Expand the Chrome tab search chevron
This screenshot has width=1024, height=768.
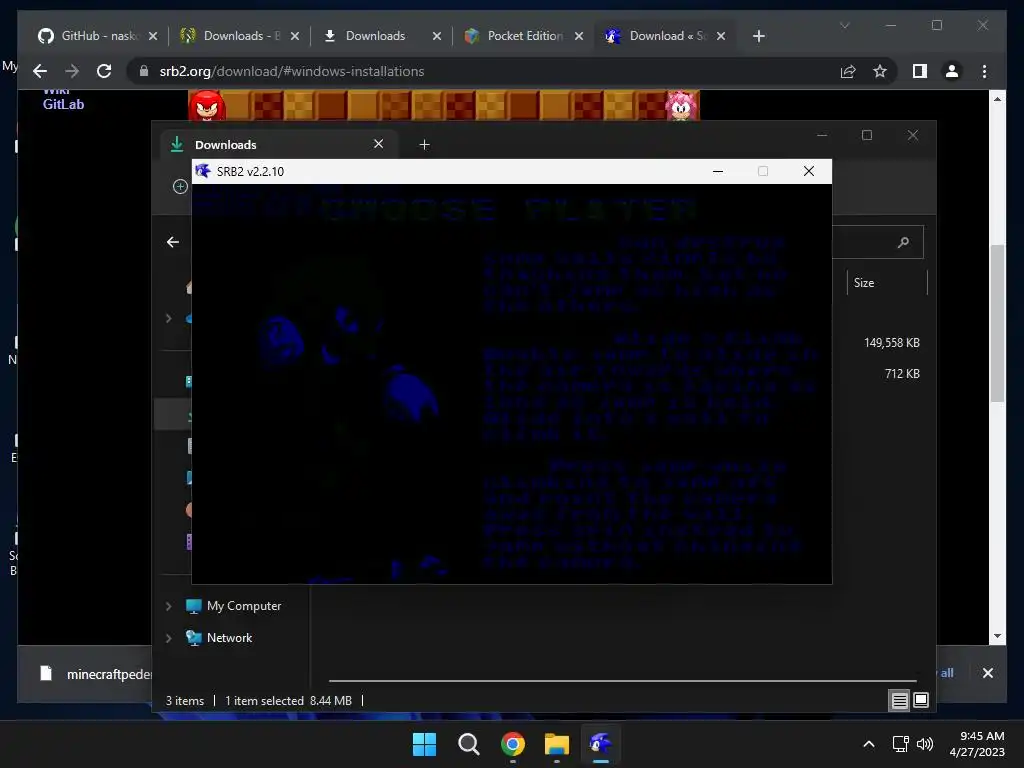point(844,25)
